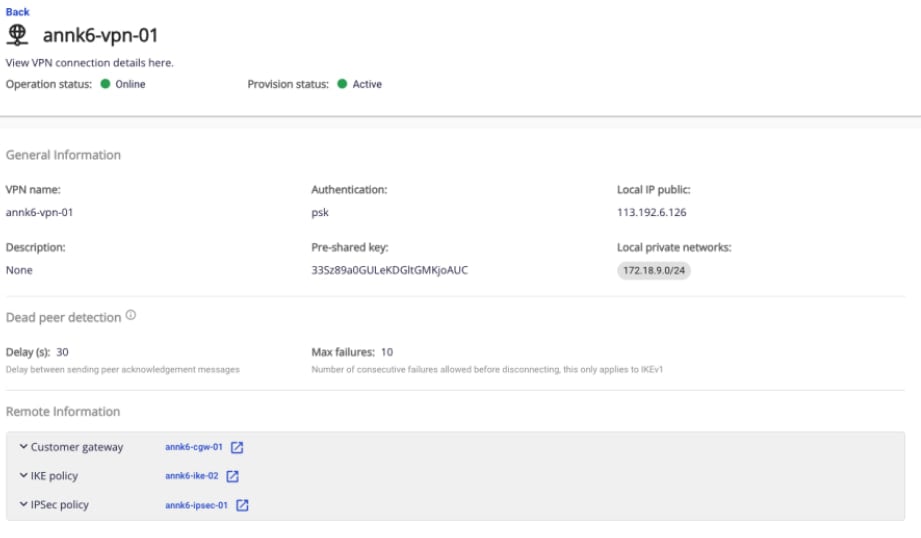Expand the IKE policy section chevron
This screenshot has width=921, height=538.
pyautogui.click(x=23, y=476)
